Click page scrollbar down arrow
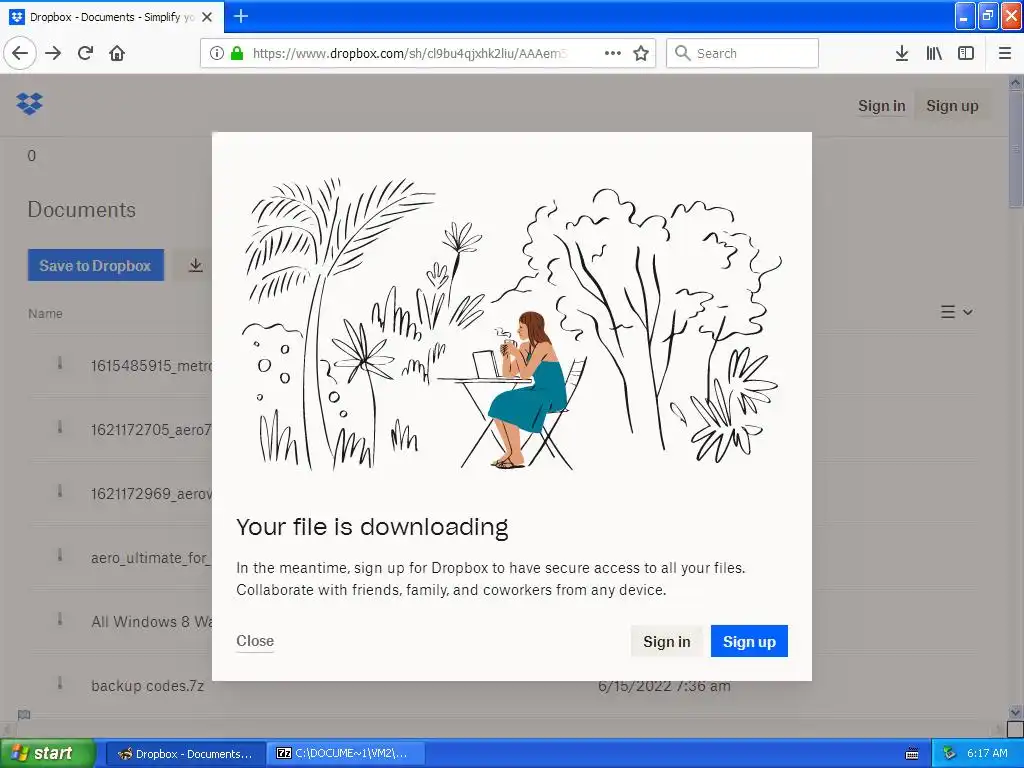Image resolution: width=1024 pixels, height=768 pixels. point(1016,712)
